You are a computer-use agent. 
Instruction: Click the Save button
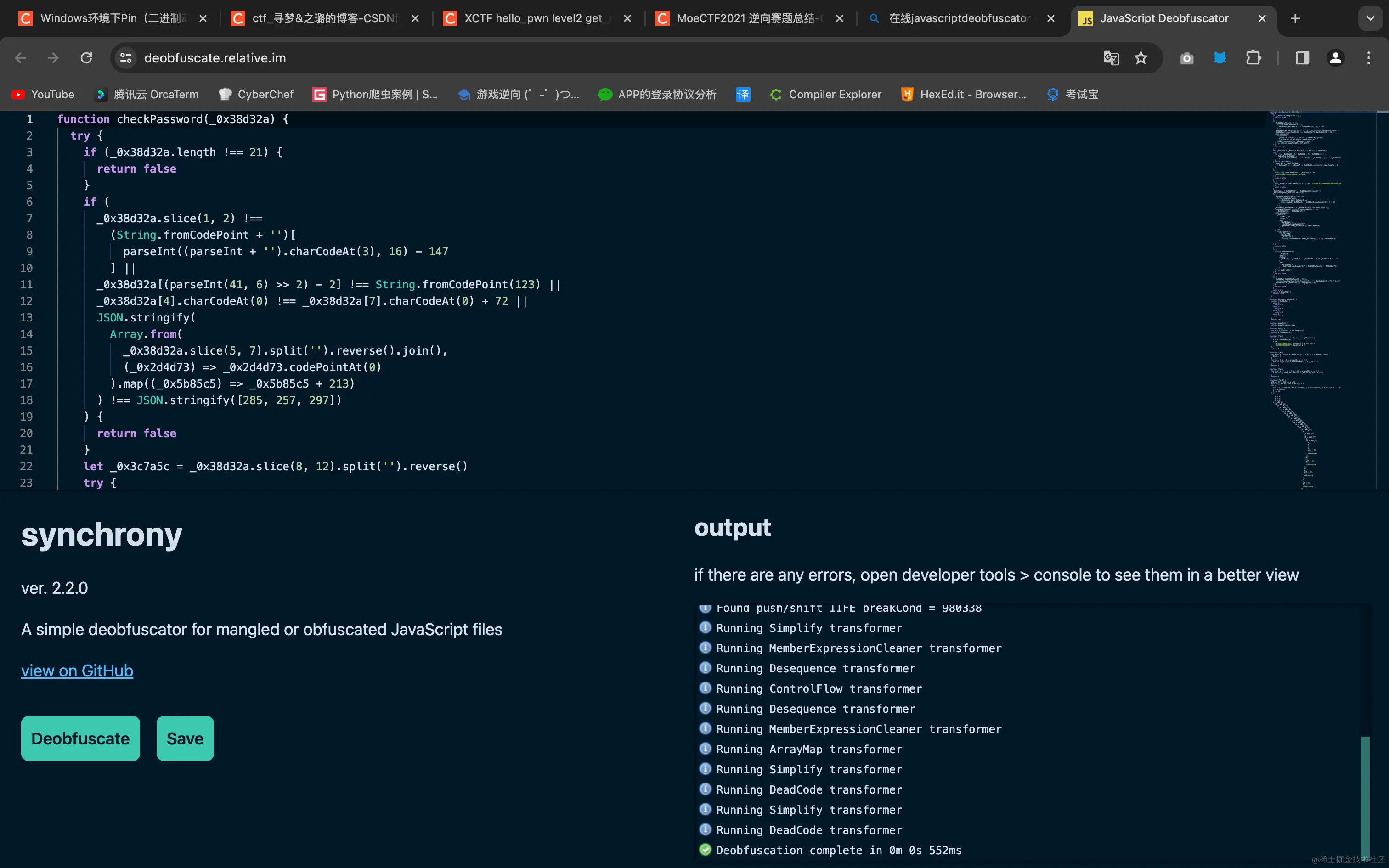[x=185, y=738]
